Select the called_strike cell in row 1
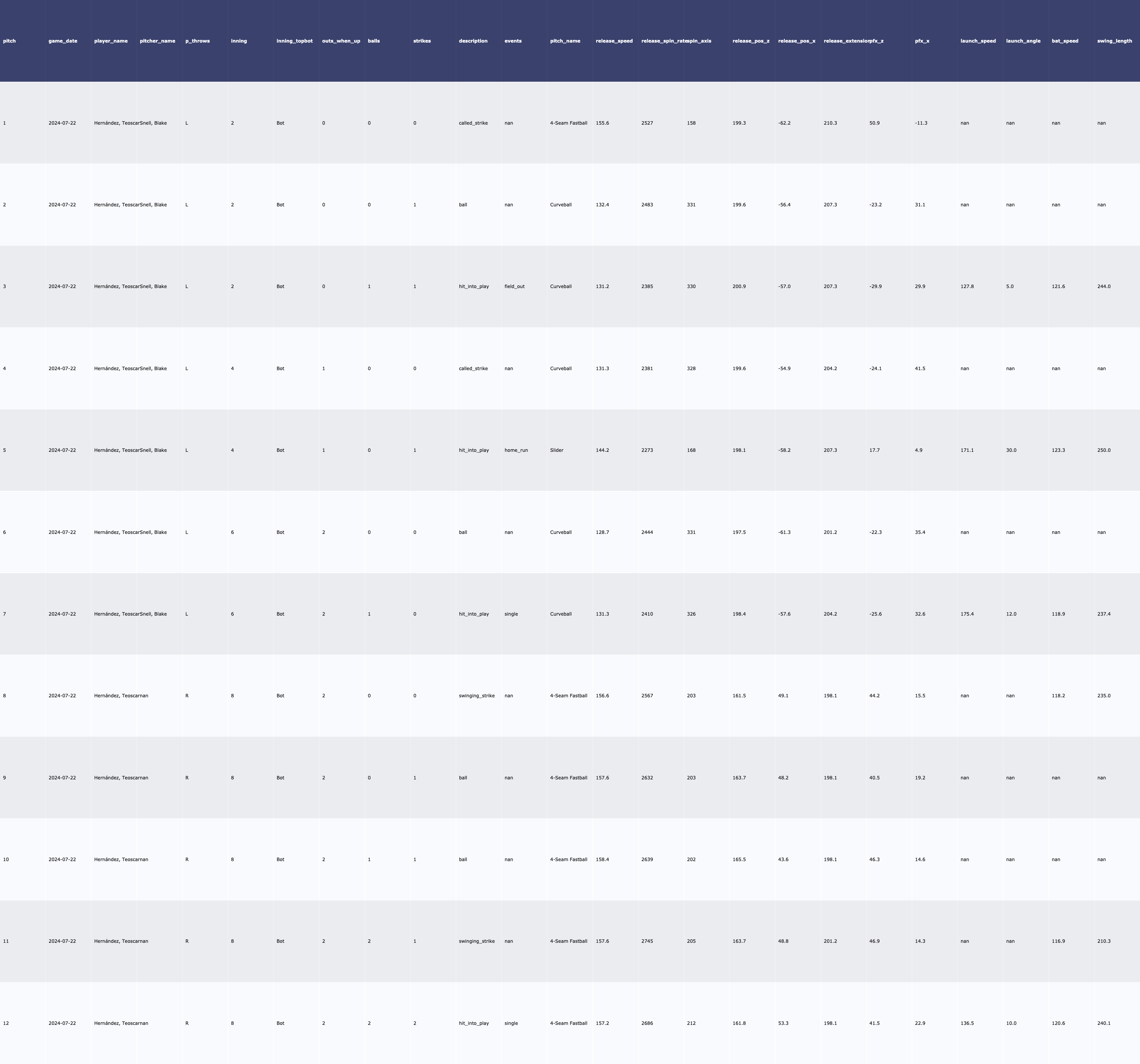 [x=473, y=123]
